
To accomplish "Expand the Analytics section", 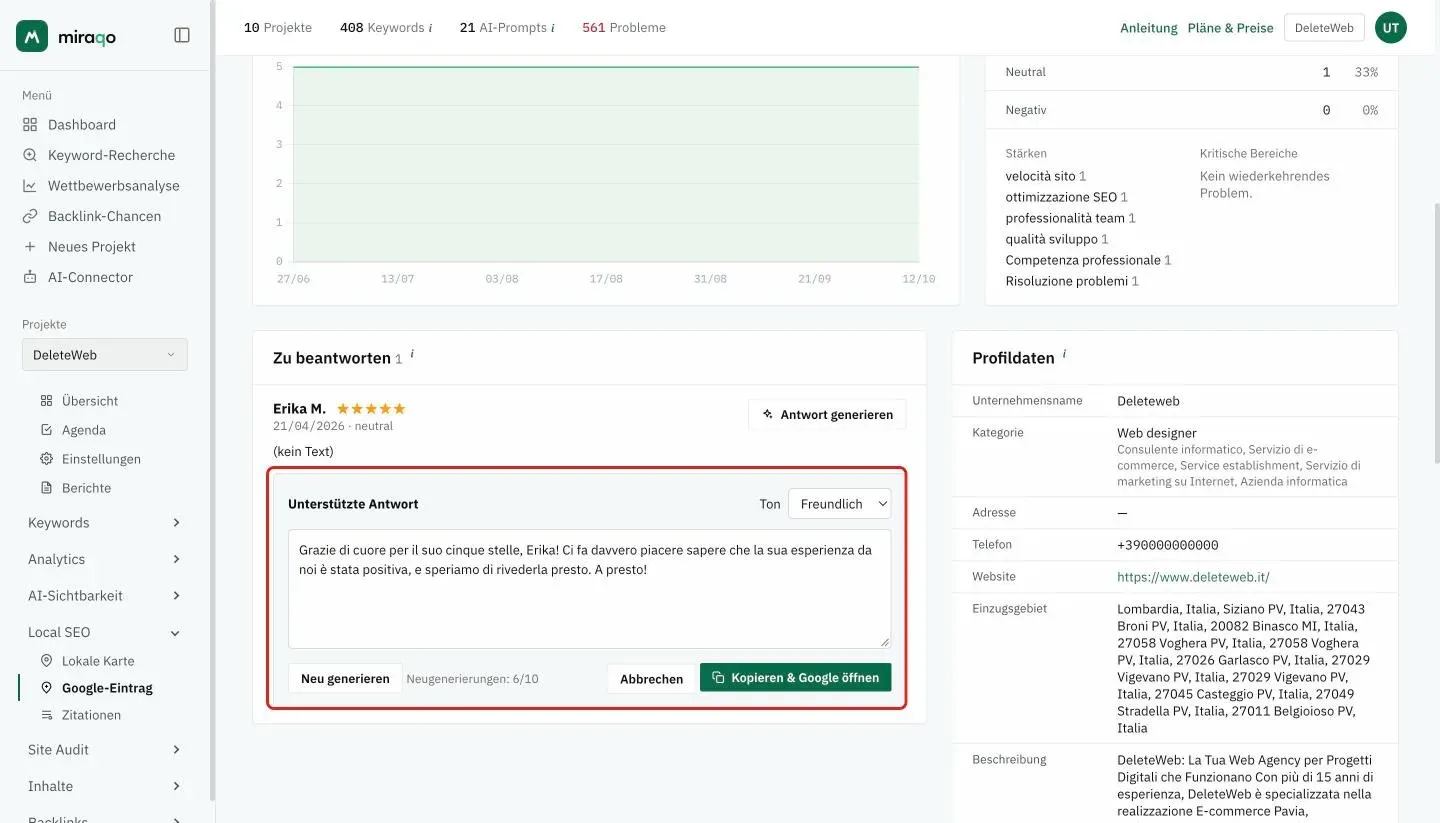I will (105, 559).
